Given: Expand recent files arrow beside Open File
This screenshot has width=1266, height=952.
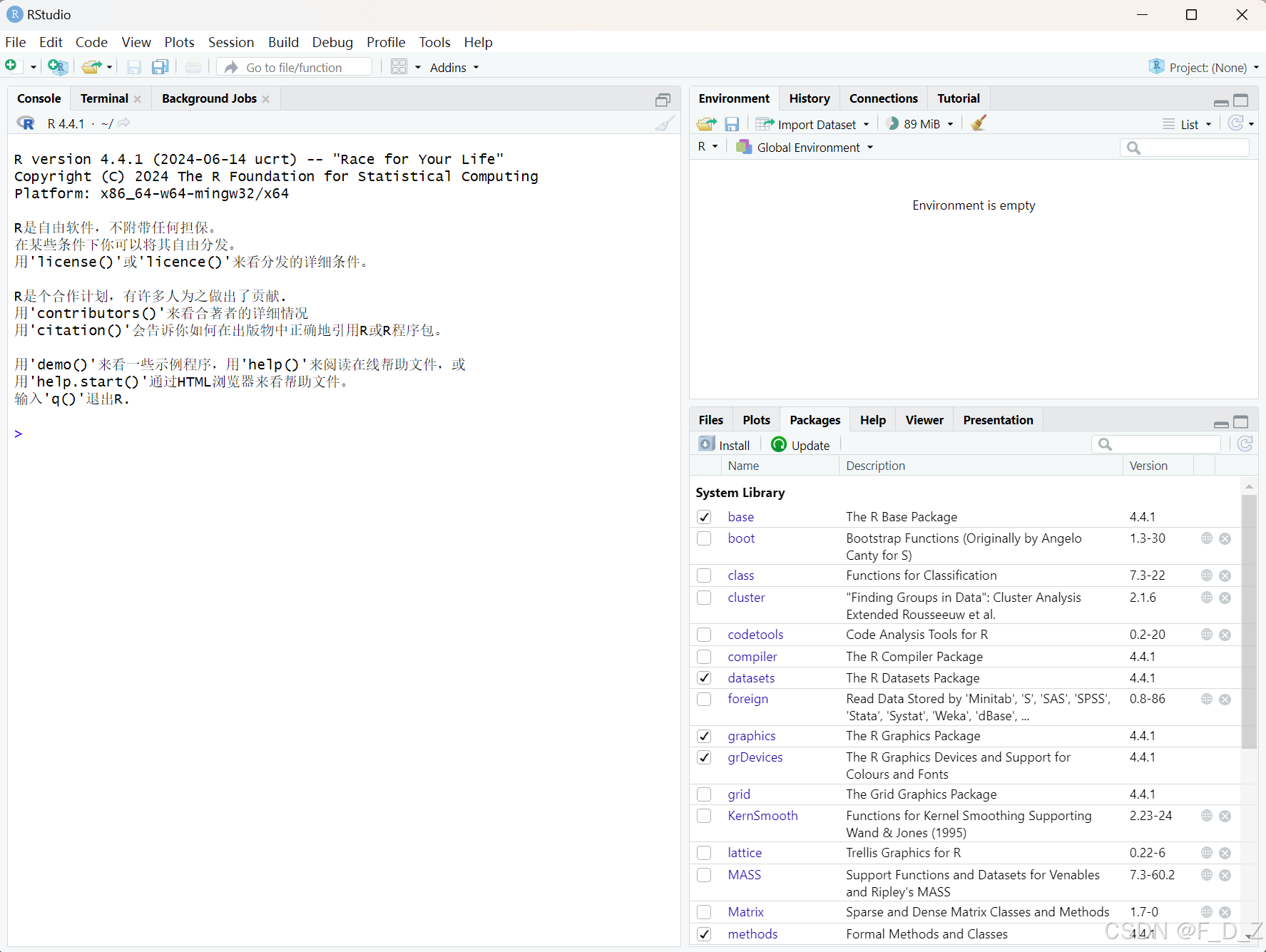Looking at the screenshot, I should 109,68.
